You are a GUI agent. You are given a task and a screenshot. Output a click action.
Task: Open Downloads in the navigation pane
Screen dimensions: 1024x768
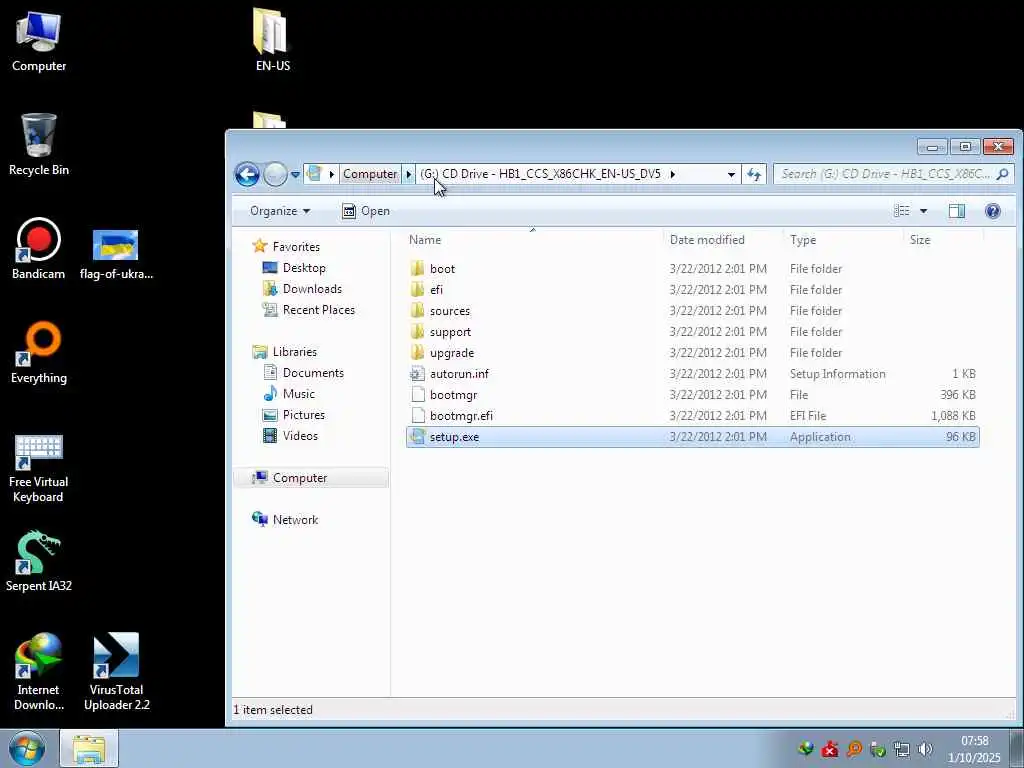point(312,289)
